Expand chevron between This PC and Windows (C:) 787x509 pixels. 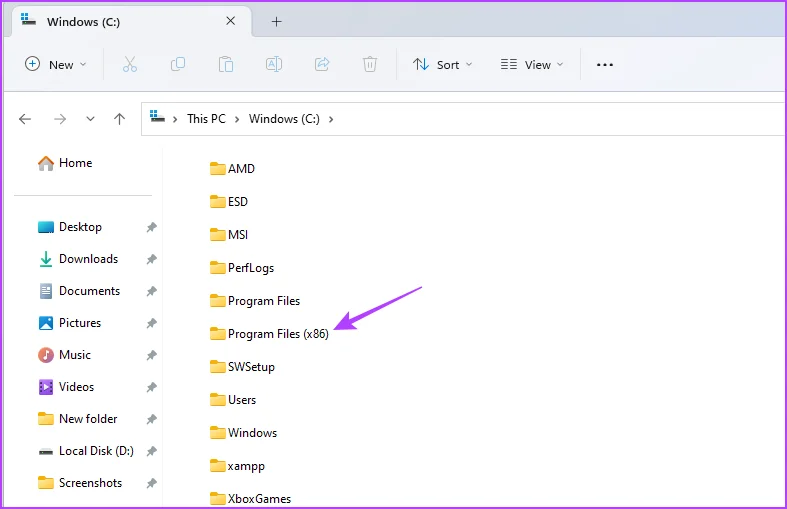(x=237, y=119)
